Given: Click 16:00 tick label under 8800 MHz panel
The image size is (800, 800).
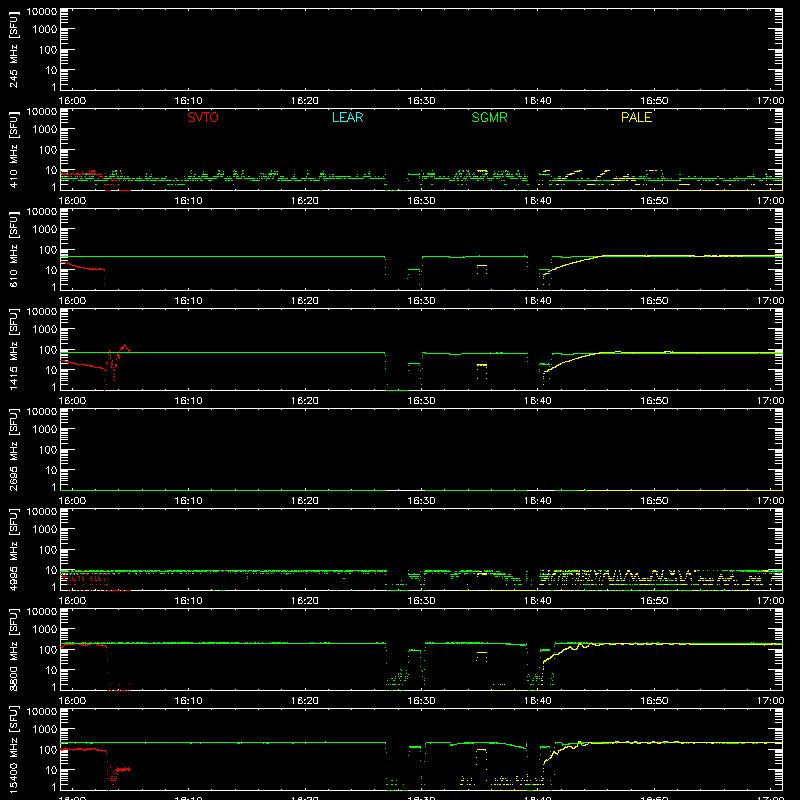Looking at the screenshot, I should pyautogui.click(x=72, y=701).
